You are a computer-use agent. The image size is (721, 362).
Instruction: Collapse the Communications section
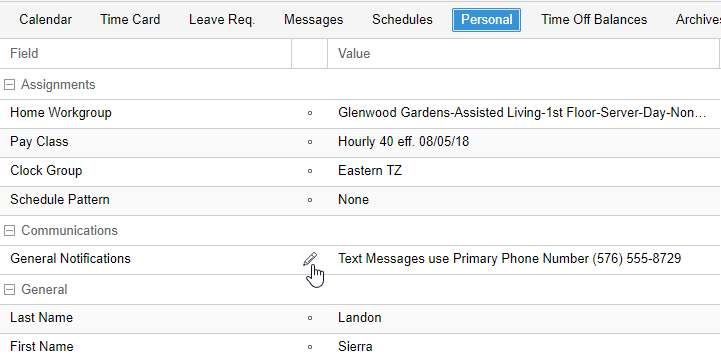(x=9, y=230)
